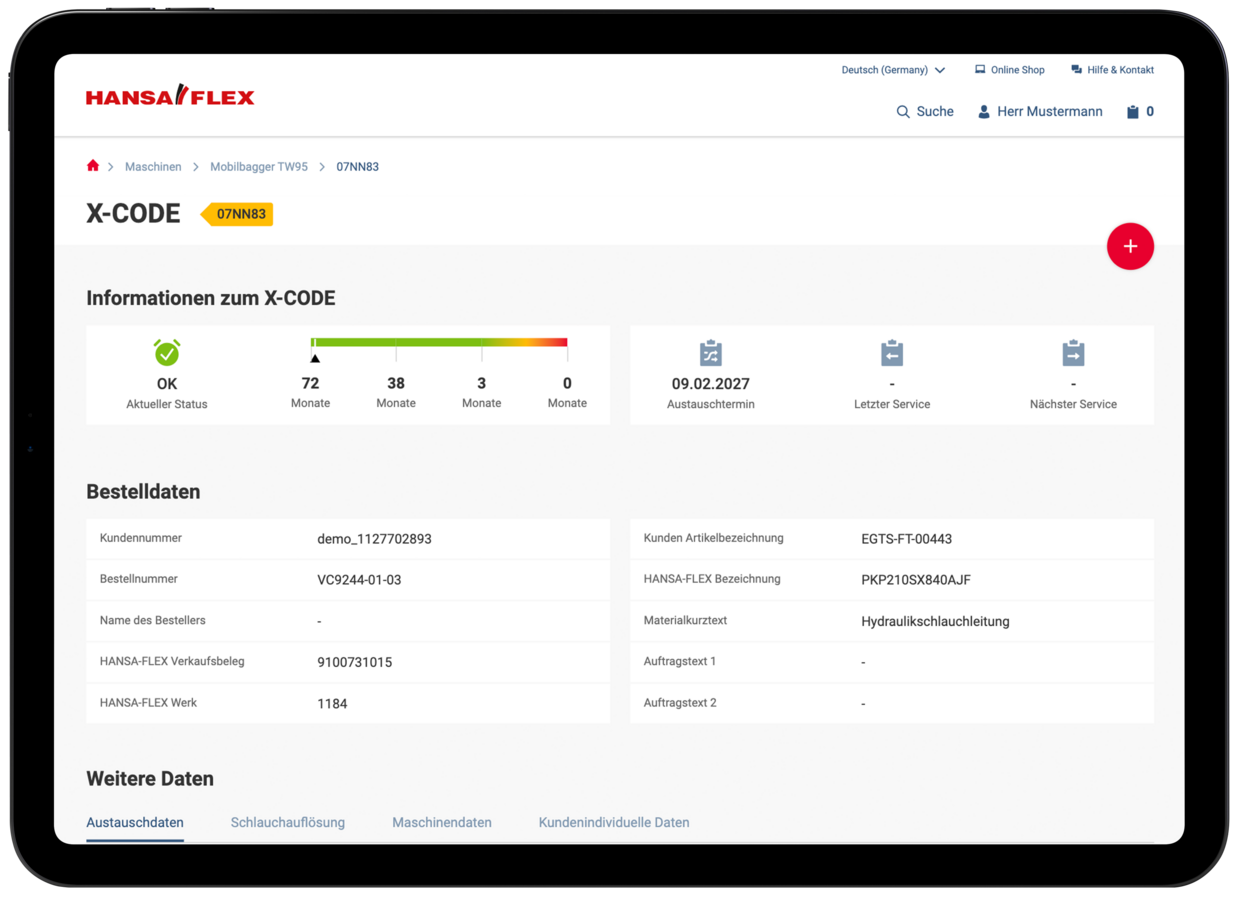This screenshot has width=1240, height=899.
Task: Click the red plus button
Action: pos(1130,246)
